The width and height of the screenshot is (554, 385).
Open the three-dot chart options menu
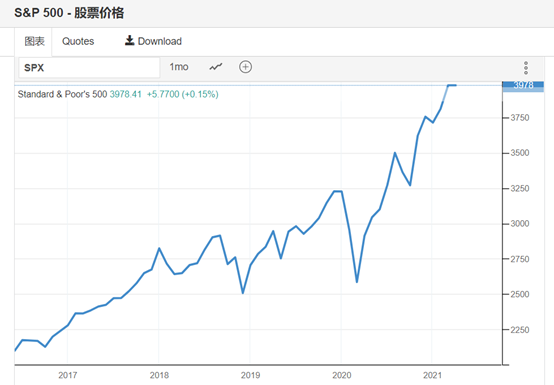tap(526, 67)
